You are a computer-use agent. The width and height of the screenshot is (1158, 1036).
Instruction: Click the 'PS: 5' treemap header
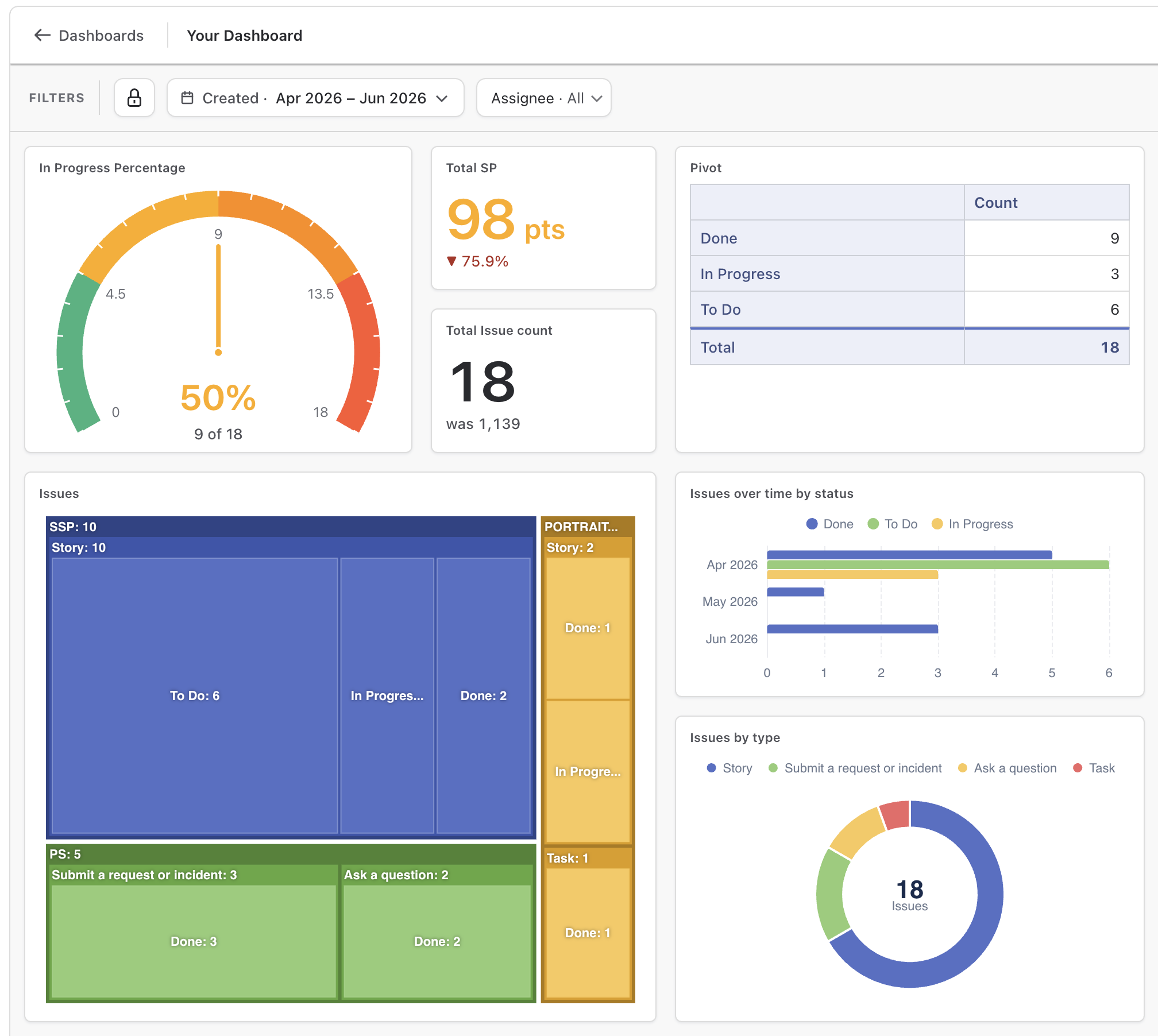pos(291,854)
